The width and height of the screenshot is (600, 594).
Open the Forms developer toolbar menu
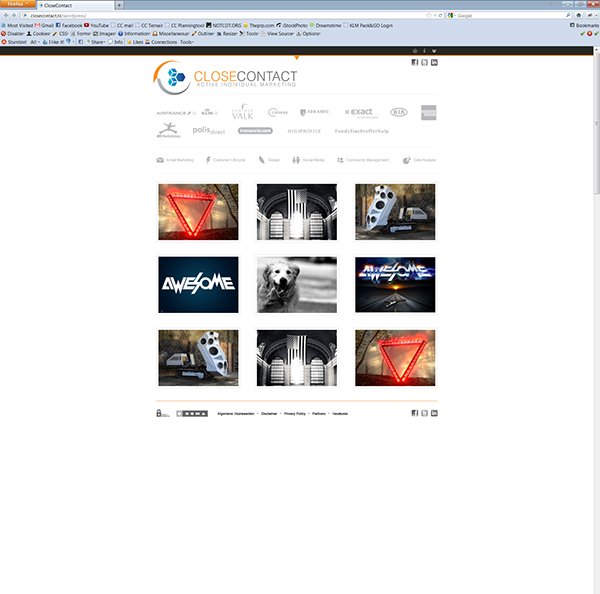pos(81,34)
